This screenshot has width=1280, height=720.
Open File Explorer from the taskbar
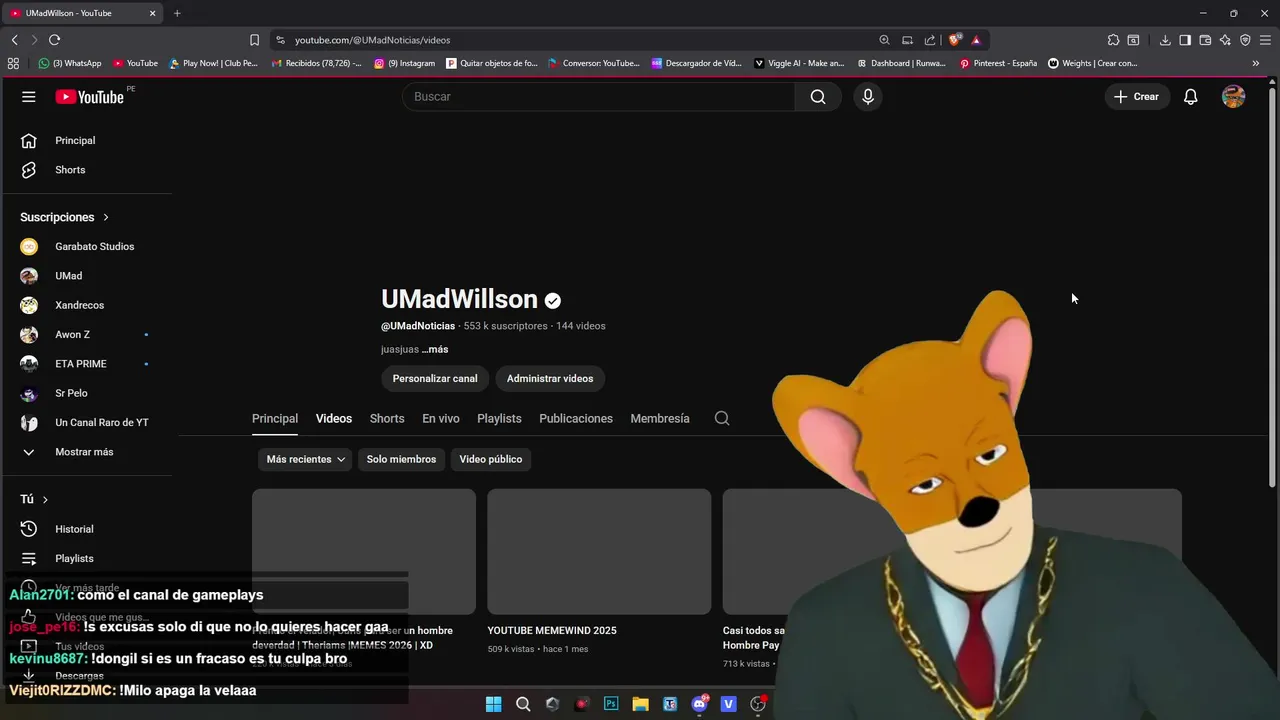point(640,704)
